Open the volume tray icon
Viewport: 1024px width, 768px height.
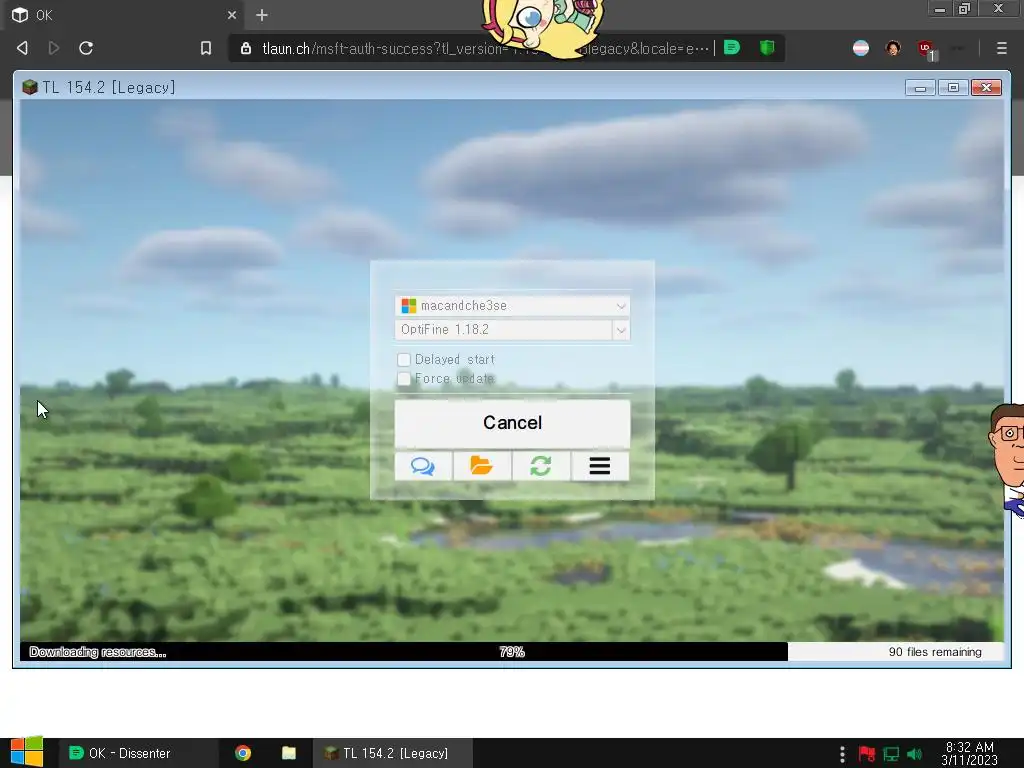(x=915, y=754)
